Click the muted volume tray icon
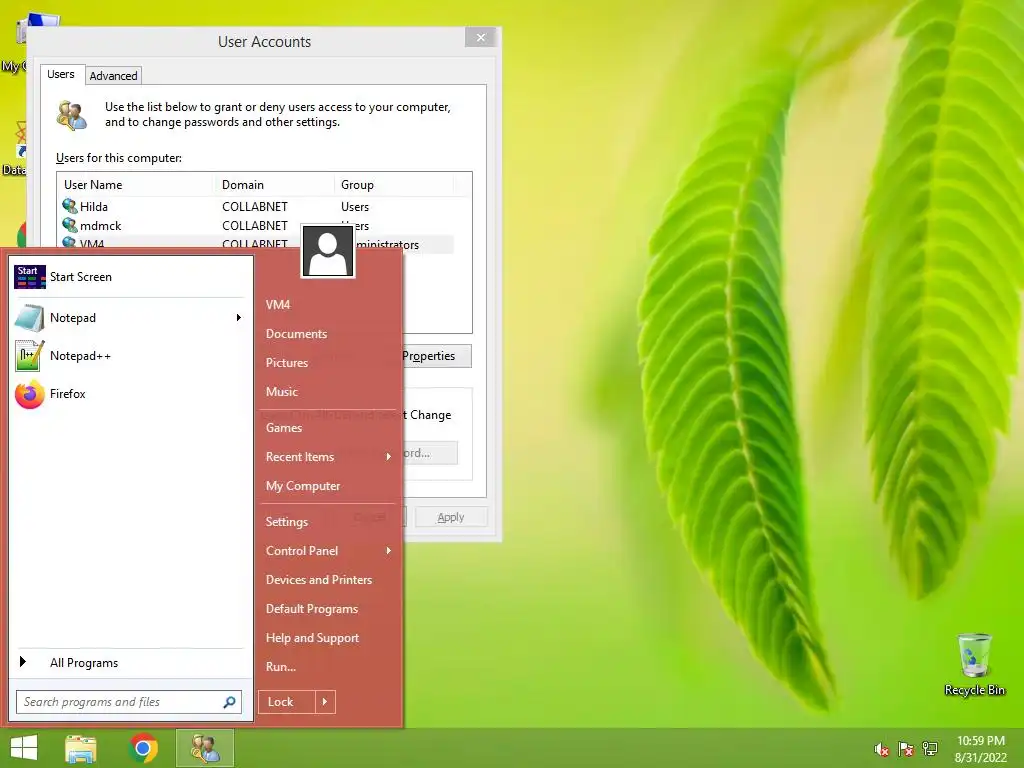 tap(882, 749)
